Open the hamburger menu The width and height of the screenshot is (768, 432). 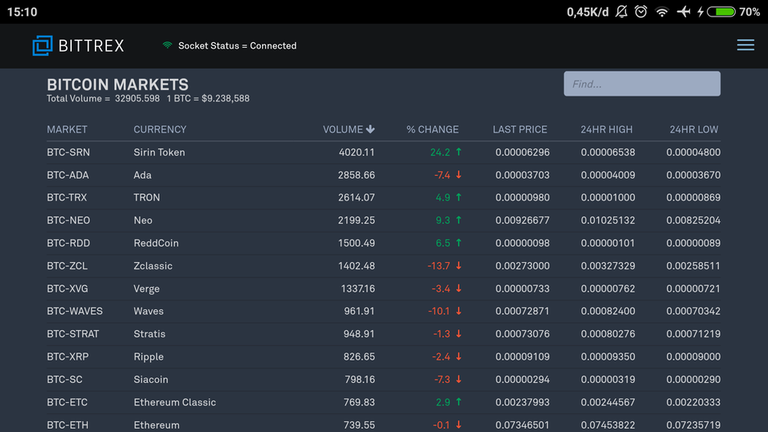tap(745, 45)
